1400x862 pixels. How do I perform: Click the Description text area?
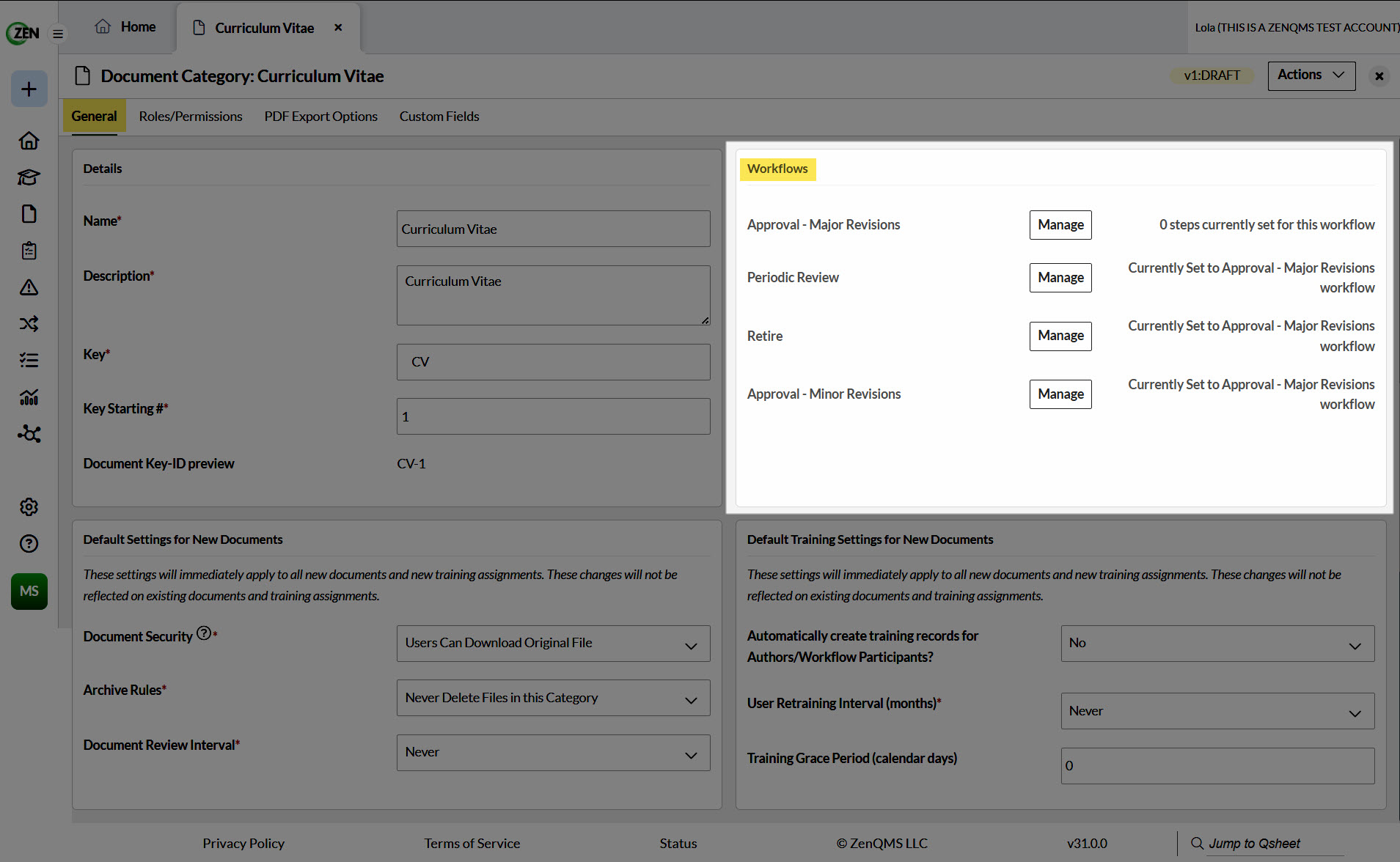[x=553, y=295]
